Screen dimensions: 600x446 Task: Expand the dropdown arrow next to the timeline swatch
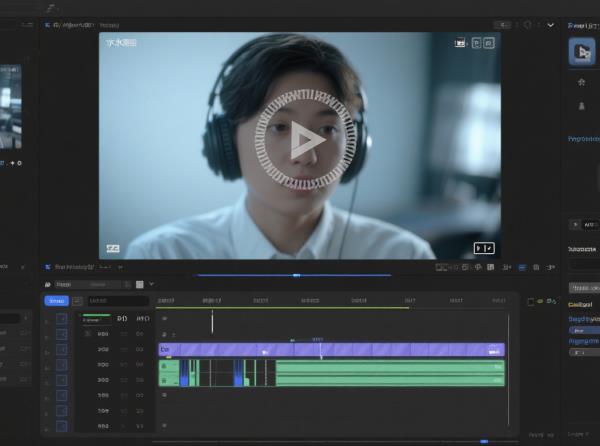point(151,284)
